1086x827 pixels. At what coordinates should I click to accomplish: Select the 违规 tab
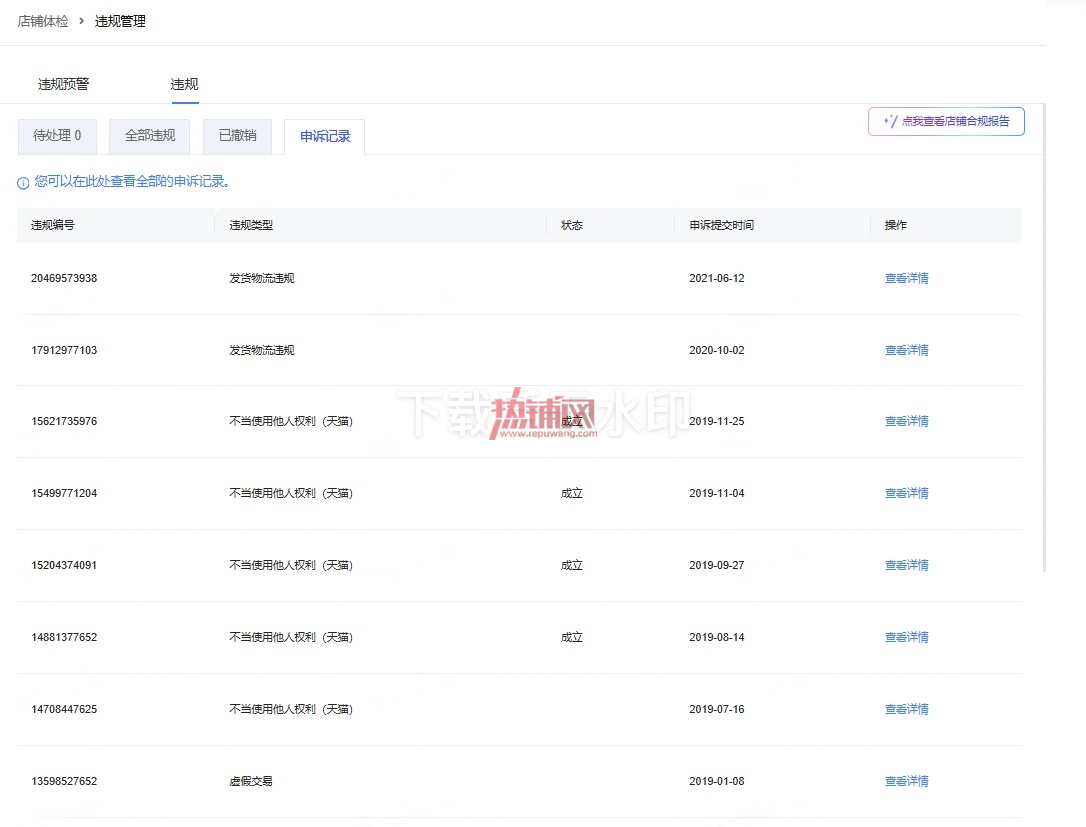(x=184, y=84)
